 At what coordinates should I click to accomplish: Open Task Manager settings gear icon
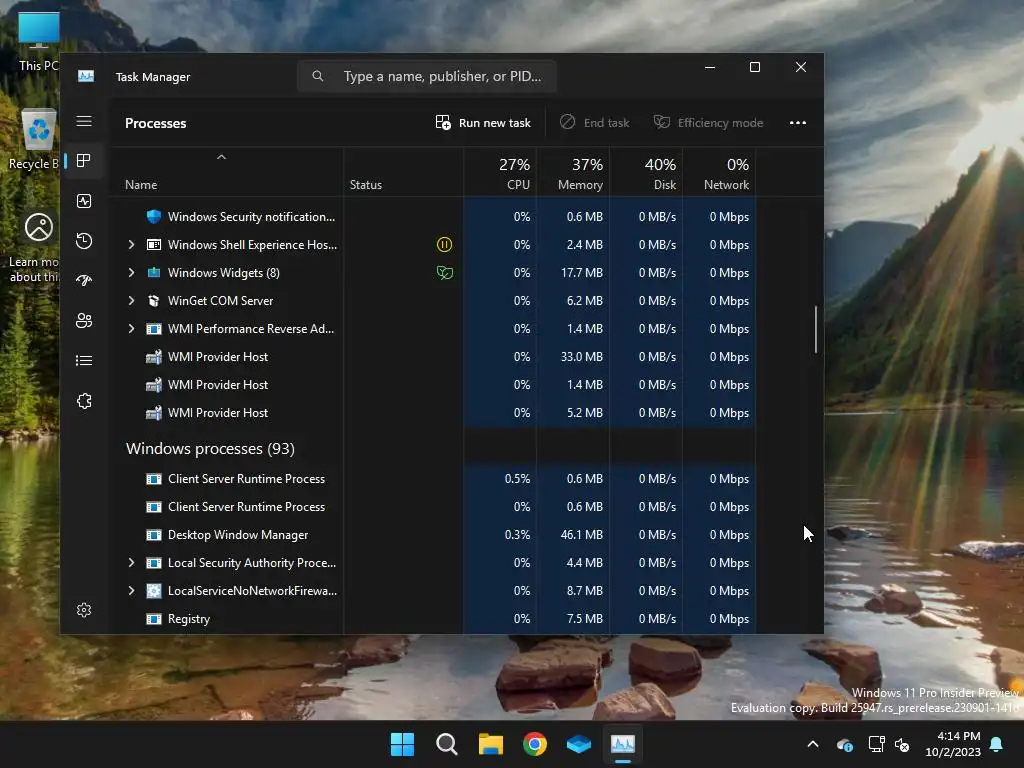[x=84, y=610]
